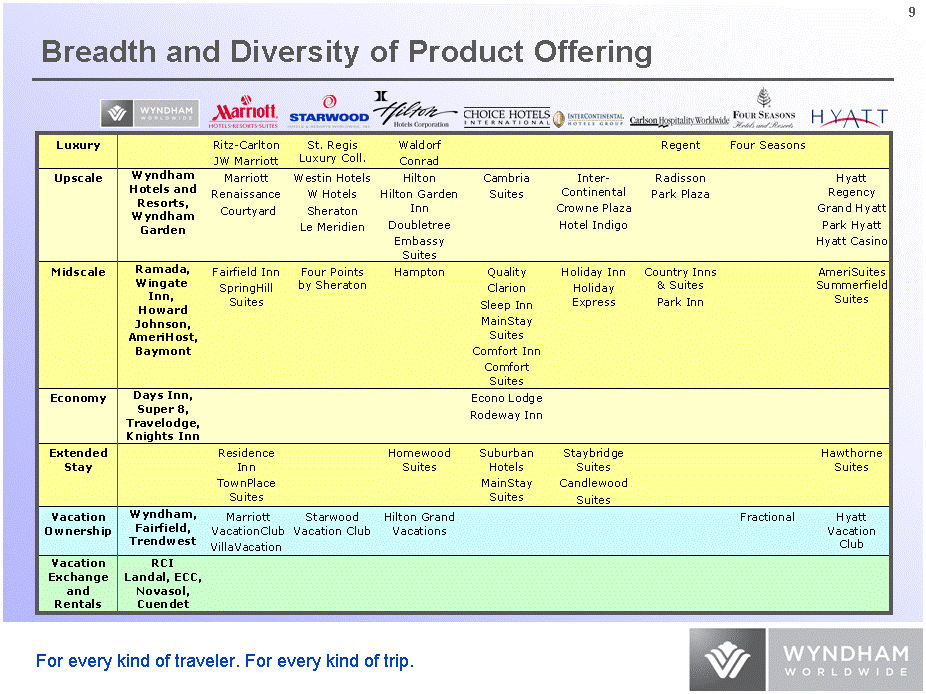Select the Vacation Ownership row label
The image size is (926, 694).
click(78, 524)
